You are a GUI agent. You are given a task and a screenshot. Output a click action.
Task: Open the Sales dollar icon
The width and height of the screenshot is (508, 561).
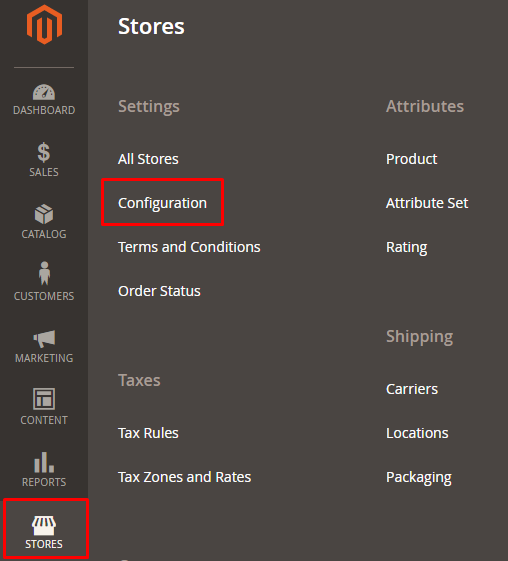click(44, 152)
